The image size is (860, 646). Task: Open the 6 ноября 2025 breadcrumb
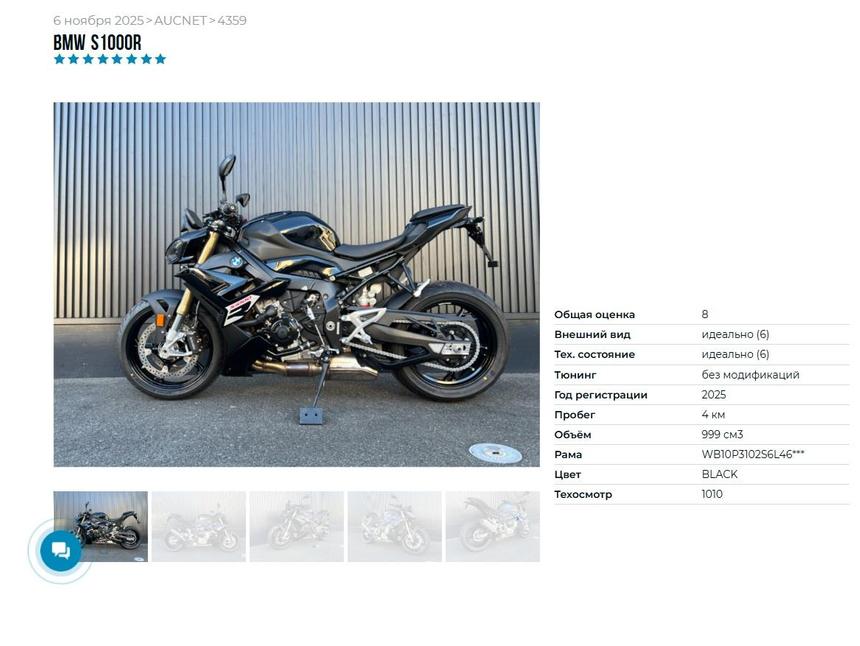[98, 20]
